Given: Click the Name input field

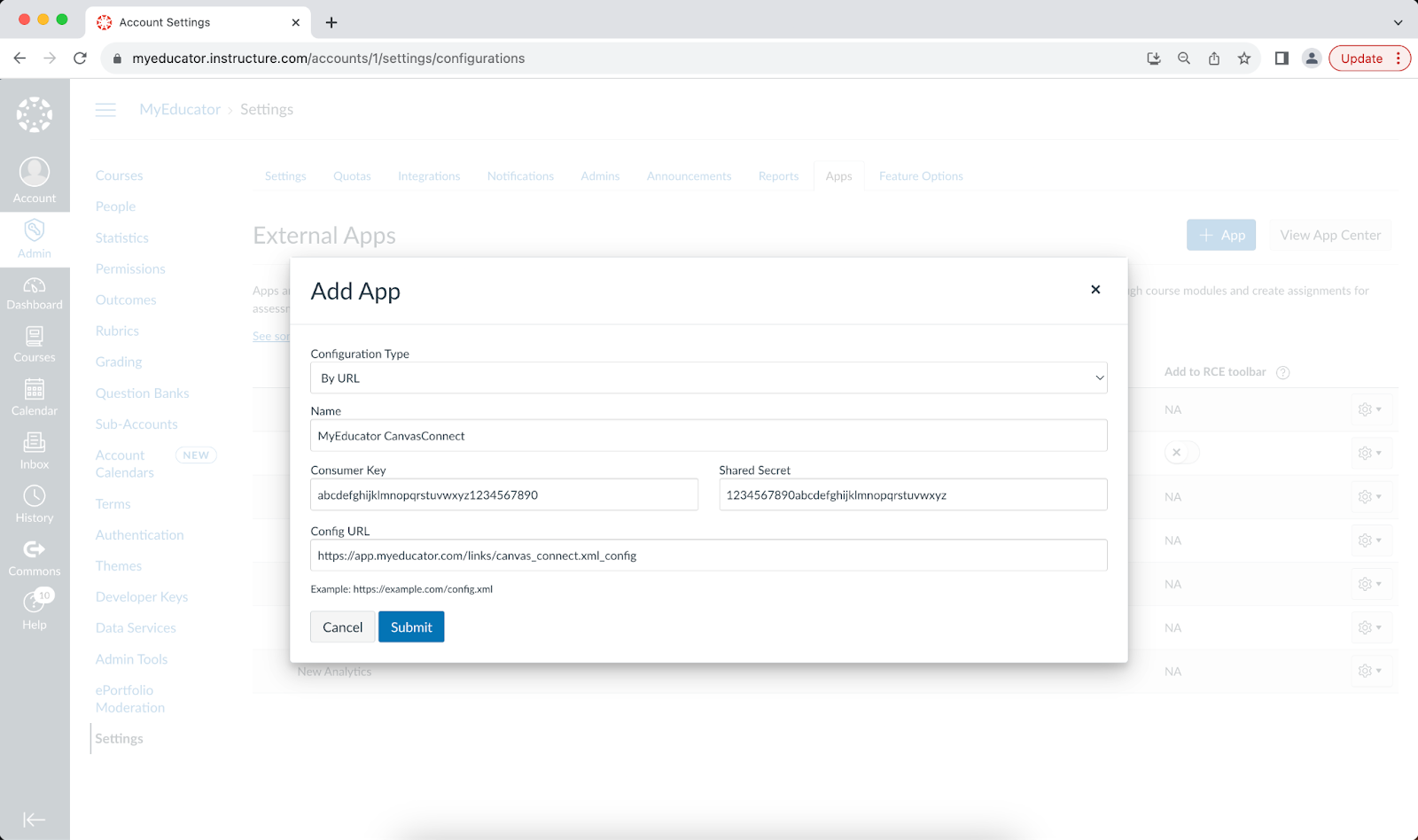Looking at the screenshot, I should coord(709,435).
